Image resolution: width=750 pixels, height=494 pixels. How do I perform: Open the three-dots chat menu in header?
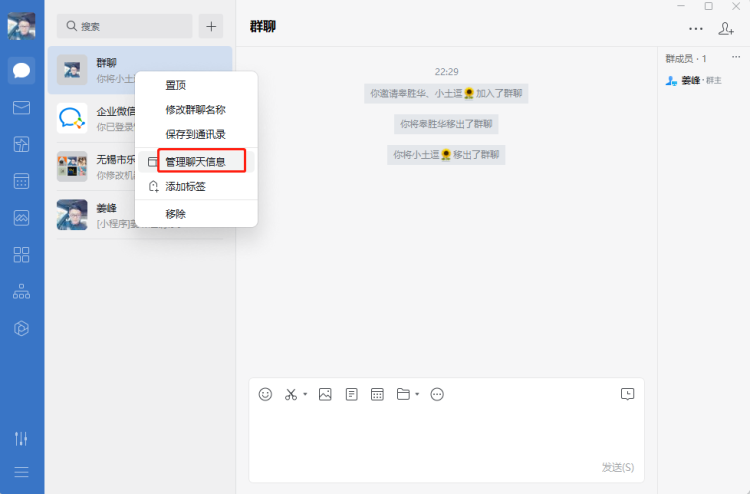click(x=695, y=29)
